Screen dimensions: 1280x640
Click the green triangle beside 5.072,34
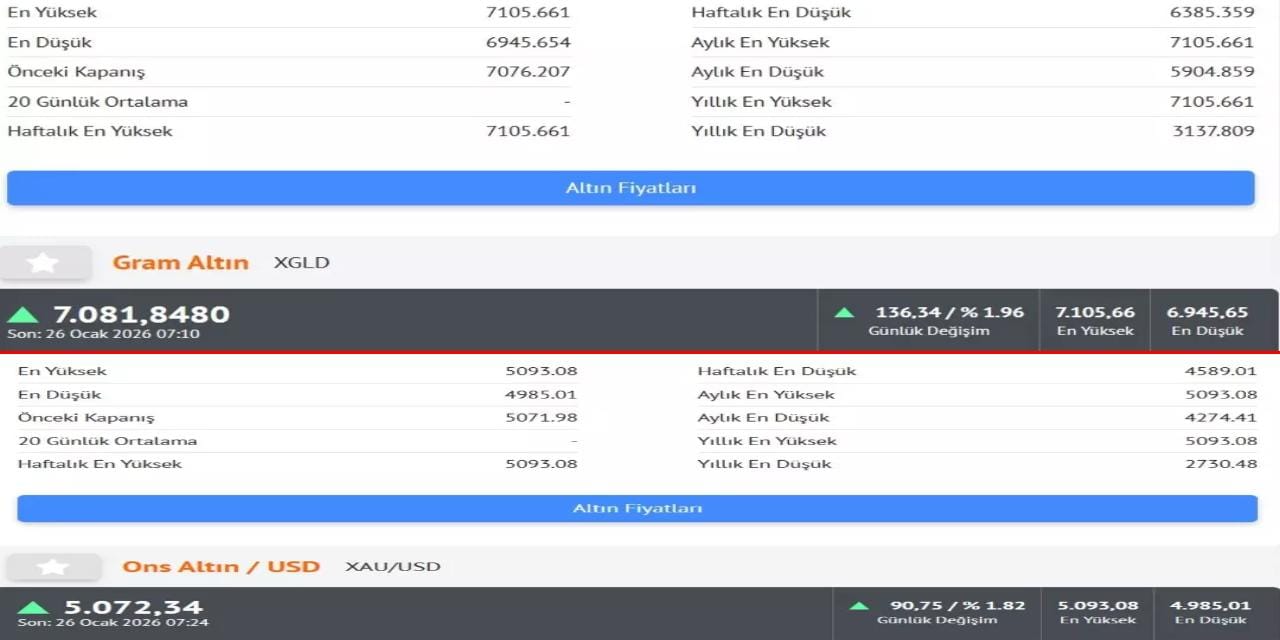pyautogui.click(x=33, y=607)
